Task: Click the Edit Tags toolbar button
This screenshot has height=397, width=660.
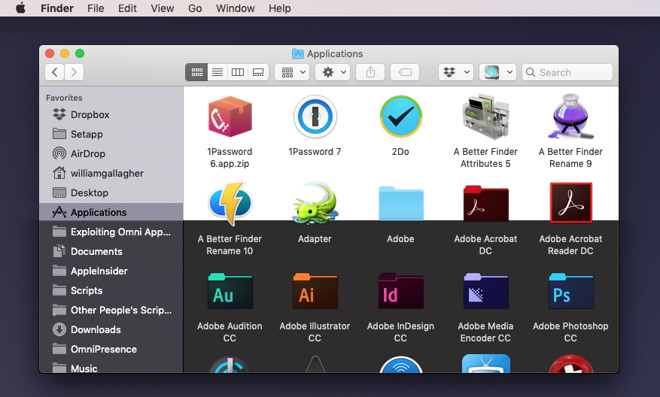Action: click(x=405, y=72)
